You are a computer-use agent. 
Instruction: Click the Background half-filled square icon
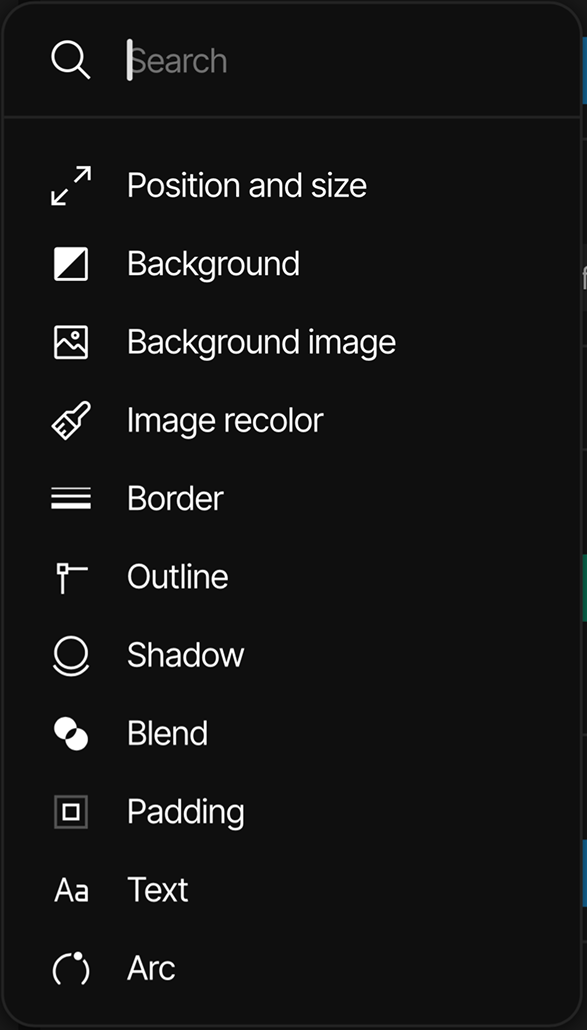pos(70,263)
